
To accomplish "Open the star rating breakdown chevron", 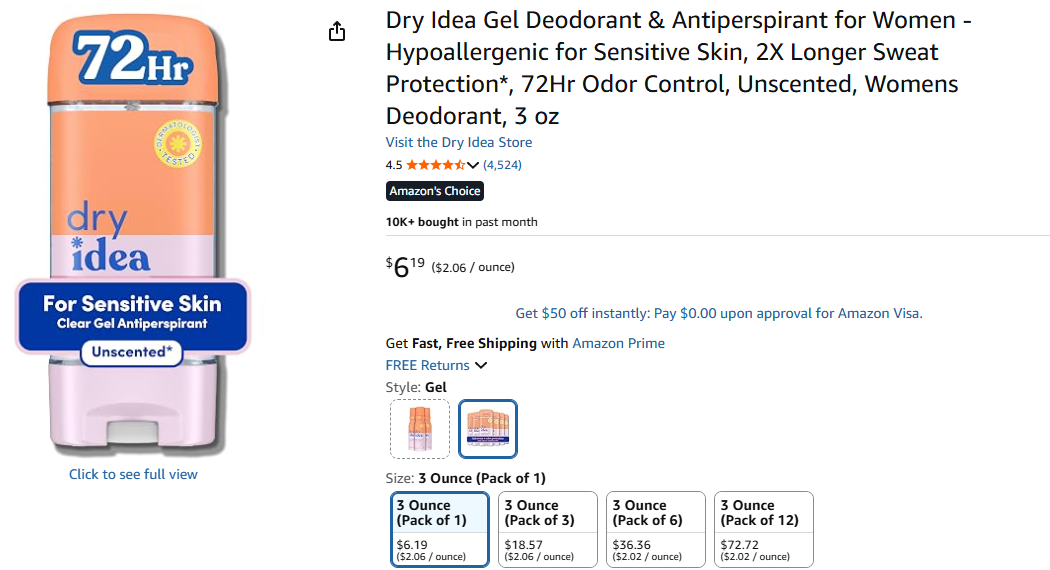I will (473, 165).
